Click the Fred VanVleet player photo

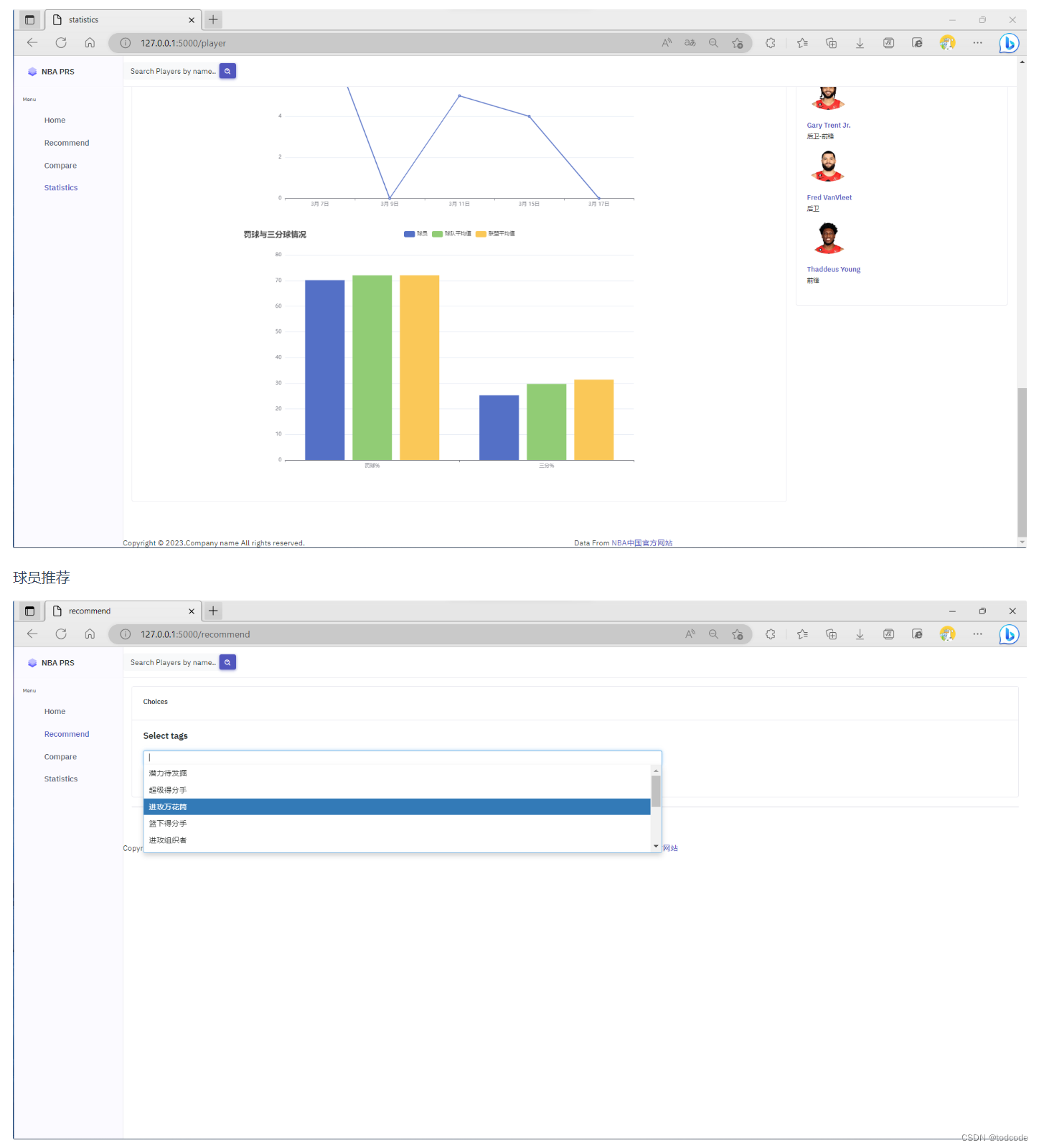click(828, 166)
